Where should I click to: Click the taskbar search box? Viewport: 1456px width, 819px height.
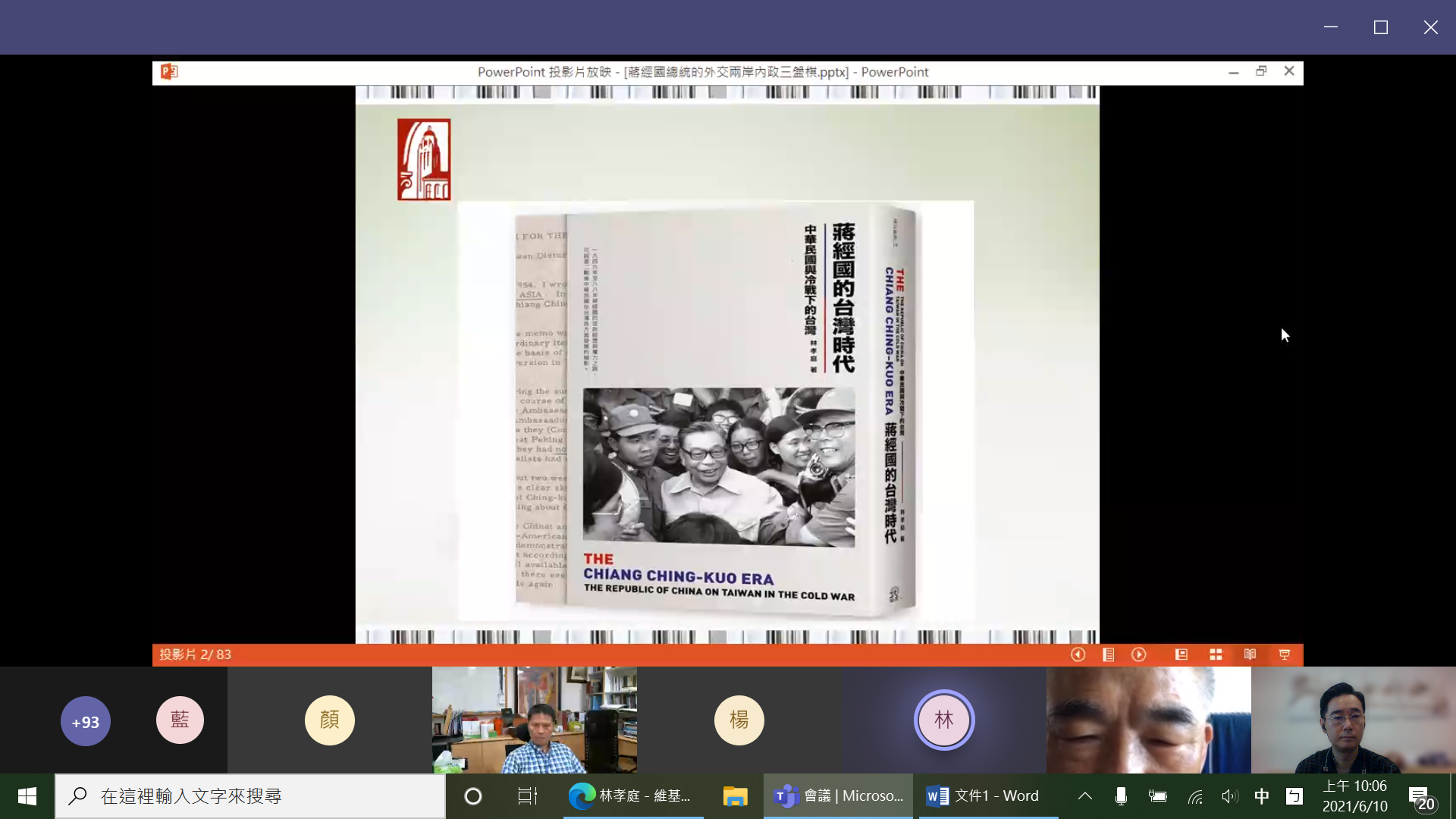point(250,796)
